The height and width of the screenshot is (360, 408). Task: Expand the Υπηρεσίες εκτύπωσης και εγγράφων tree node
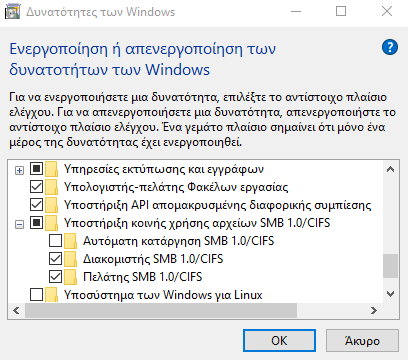pyautogui.click(x=20, y=171)
